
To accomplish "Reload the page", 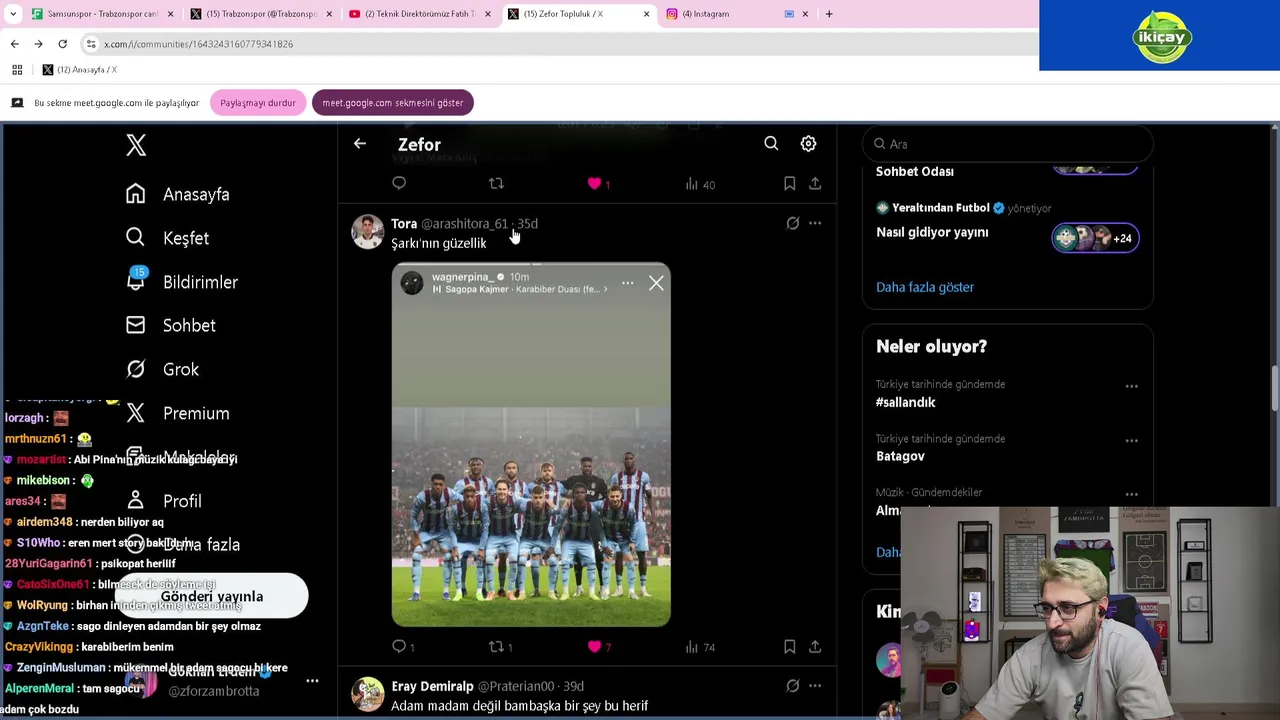I will [x=62, y=44].
